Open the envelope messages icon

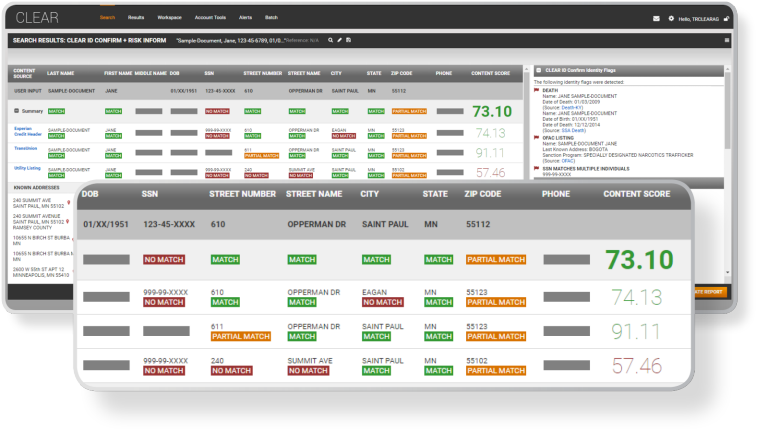click(x=657, y=18)
